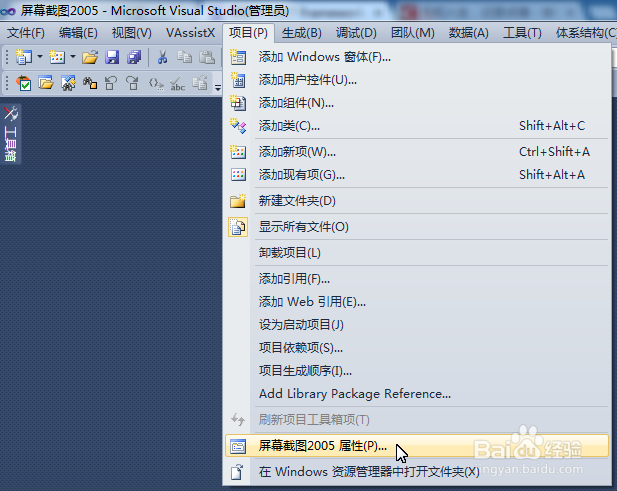Viewport: 617px width, 491px height.
Task: Open the 数据(A) menu
Action: click(x=468, y=33)
